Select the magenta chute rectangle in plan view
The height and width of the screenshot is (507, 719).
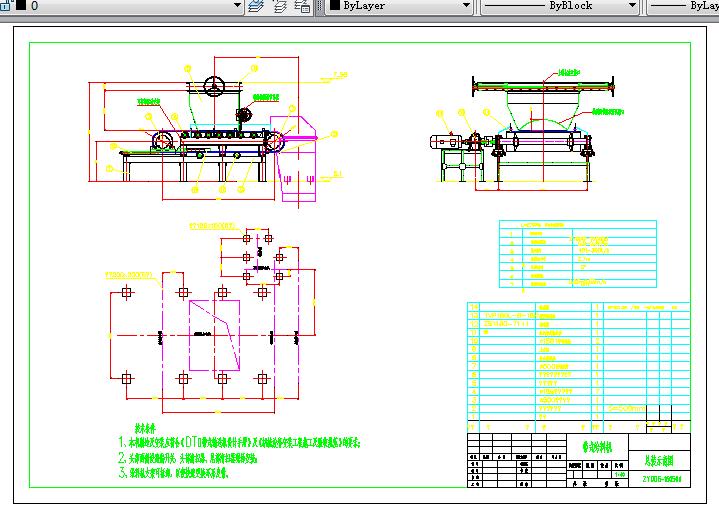(x=214, y=335)
